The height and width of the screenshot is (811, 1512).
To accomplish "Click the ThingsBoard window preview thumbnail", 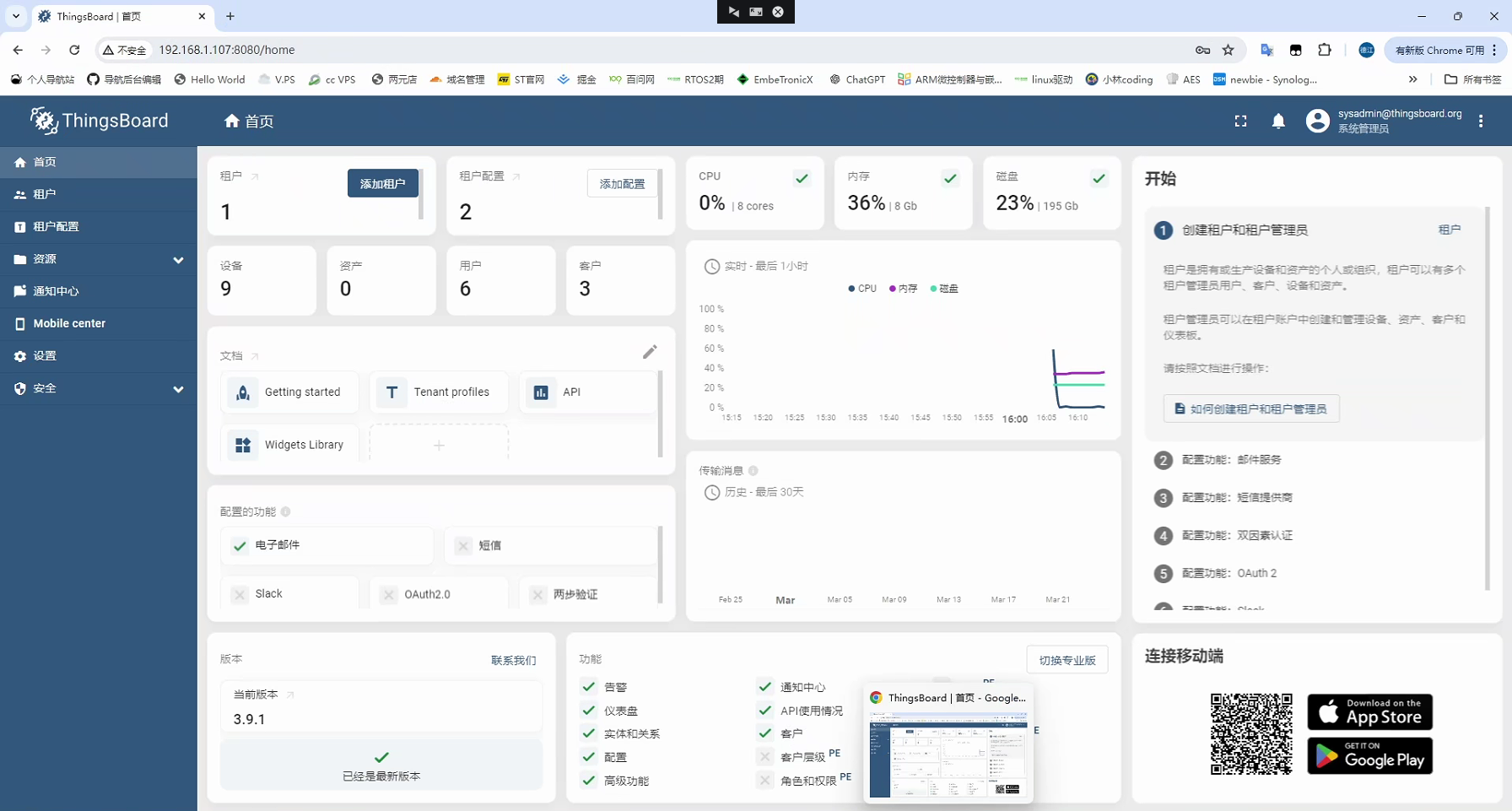I will pyautogui.click(x=948, y=754).
